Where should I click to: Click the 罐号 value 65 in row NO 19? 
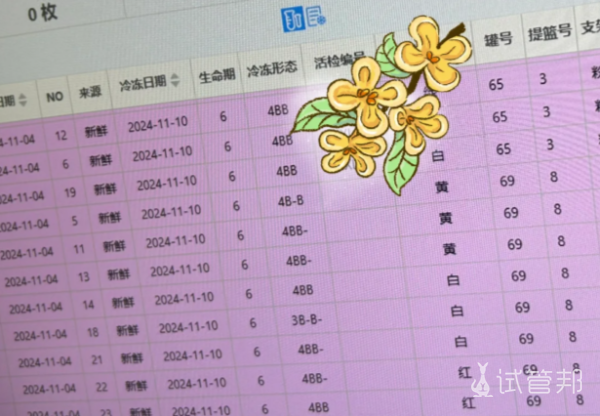pos(503,149)
